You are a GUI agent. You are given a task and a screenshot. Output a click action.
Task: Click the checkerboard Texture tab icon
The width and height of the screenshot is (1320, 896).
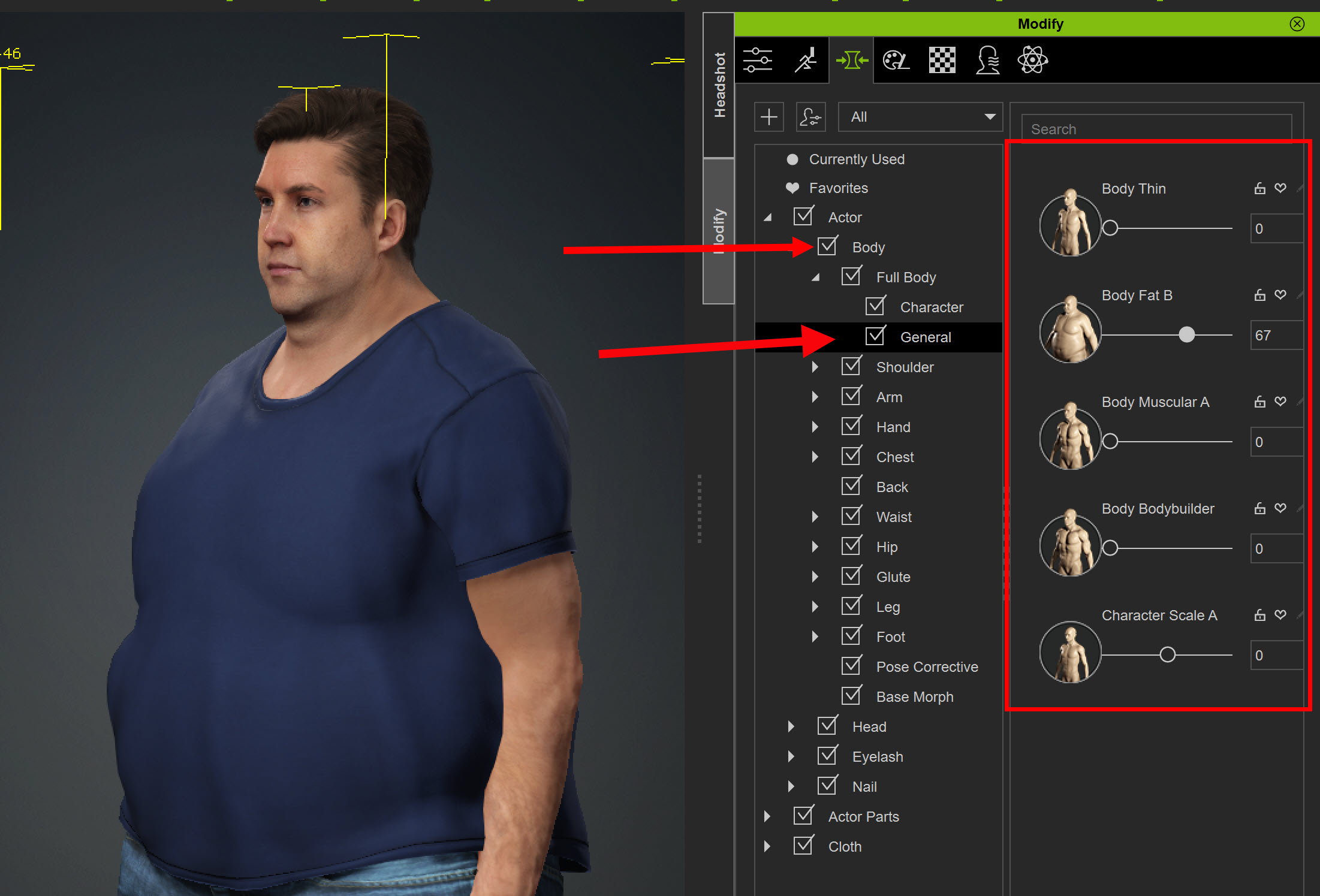pyautogui.click(x=942, y=60)
